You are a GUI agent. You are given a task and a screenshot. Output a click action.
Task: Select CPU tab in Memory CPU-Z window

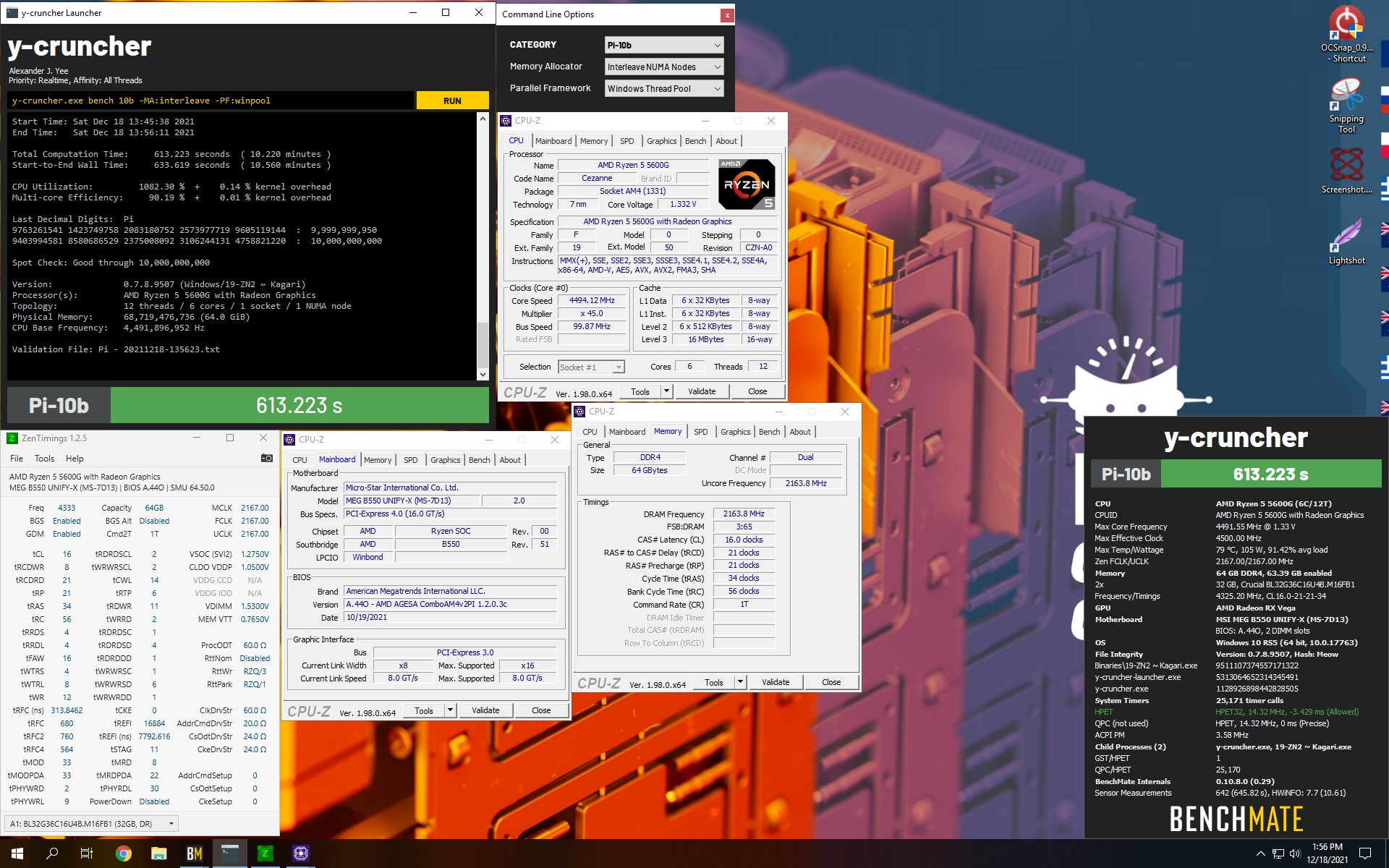[x=590, y=432]
